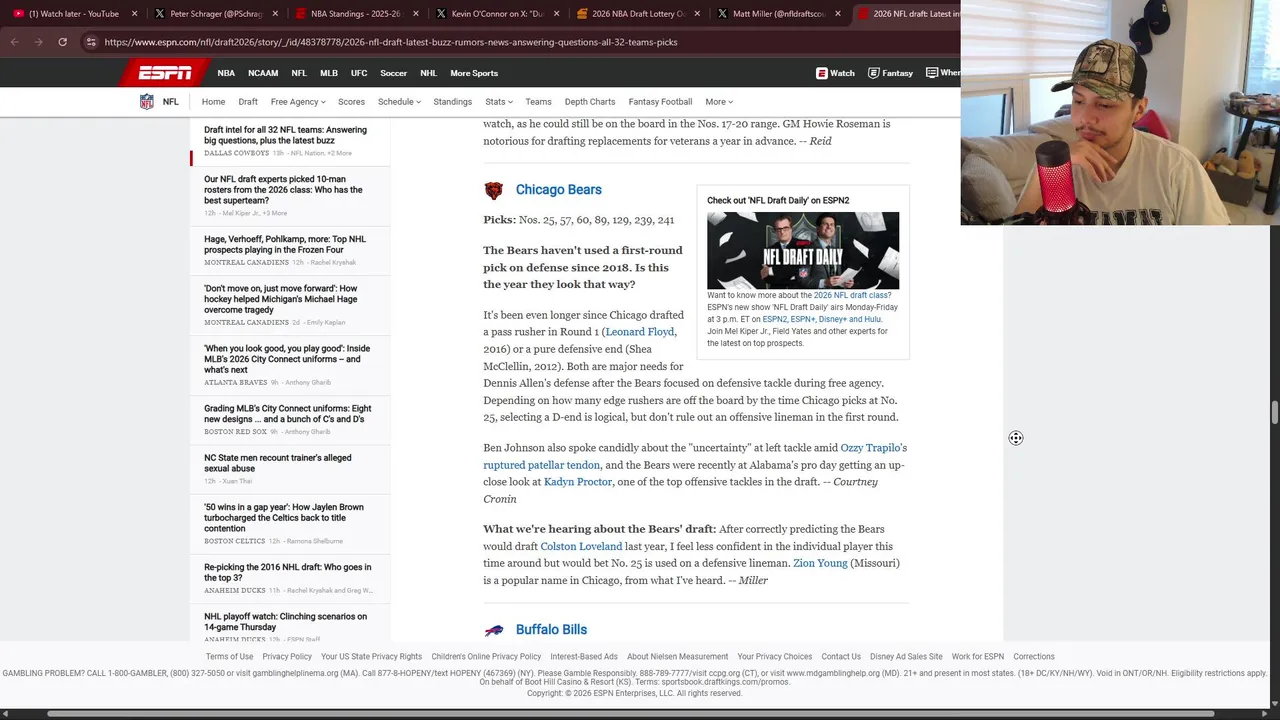Open Leonard Floyd player link

[x=640, y=332]
